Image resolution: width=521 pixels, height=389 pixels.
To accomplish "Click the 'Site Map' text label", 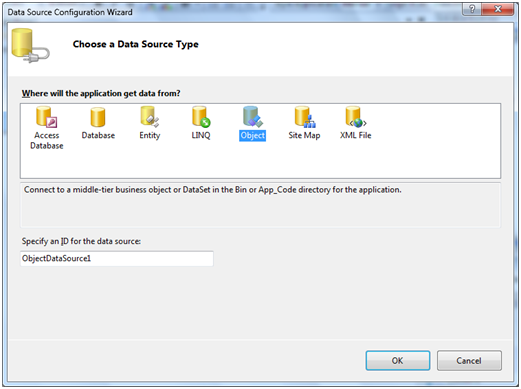I will (304, 135).
